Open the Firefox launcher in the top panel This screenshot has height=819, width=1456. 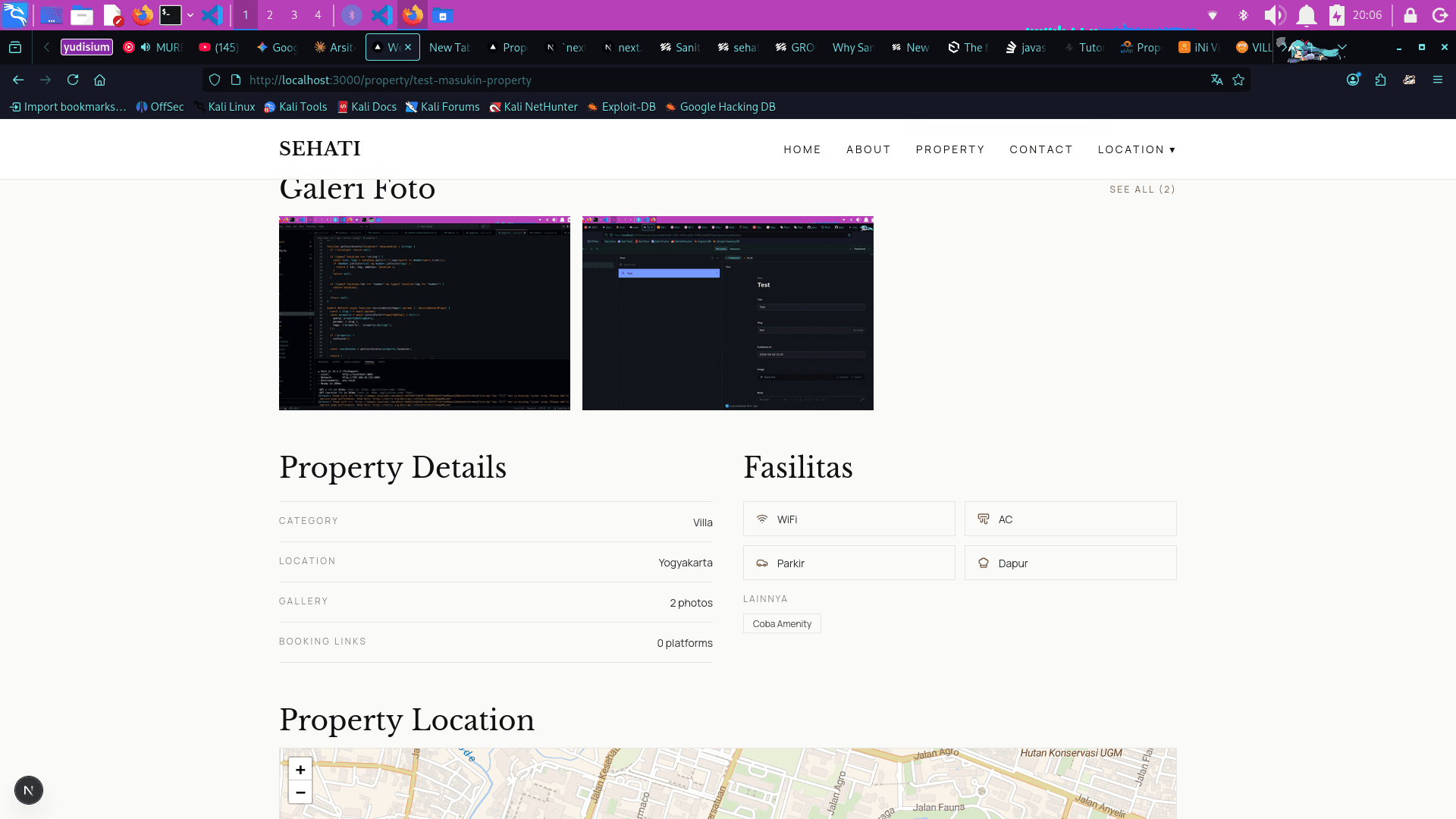pyautogui.click(x=143, y=14)
